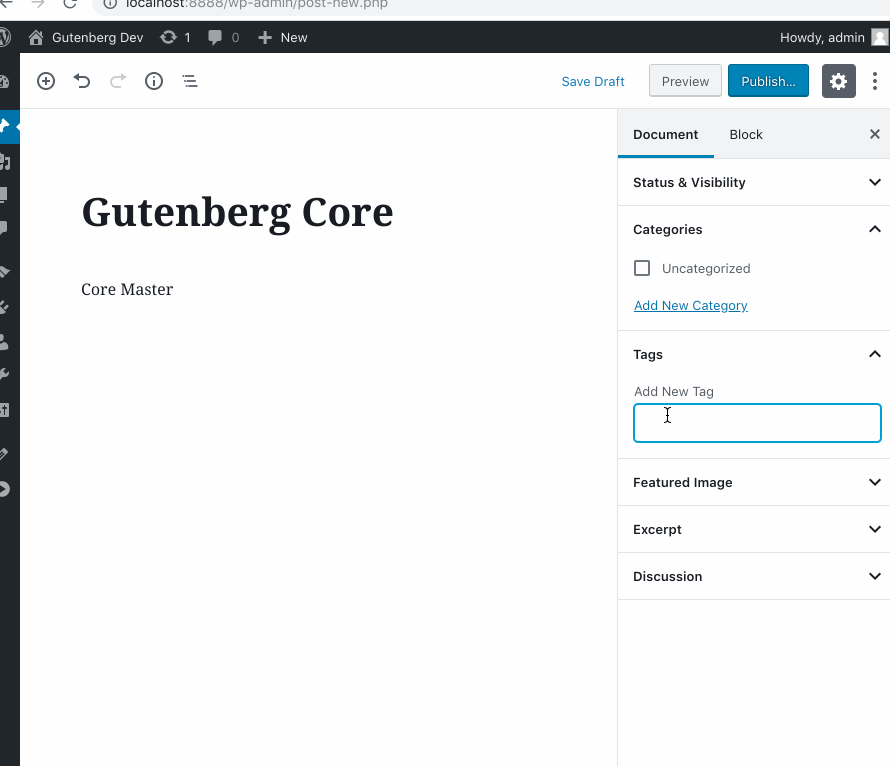Open the comments bubble icon in admin bar
The image size is (890, 766).
point(215,37)
